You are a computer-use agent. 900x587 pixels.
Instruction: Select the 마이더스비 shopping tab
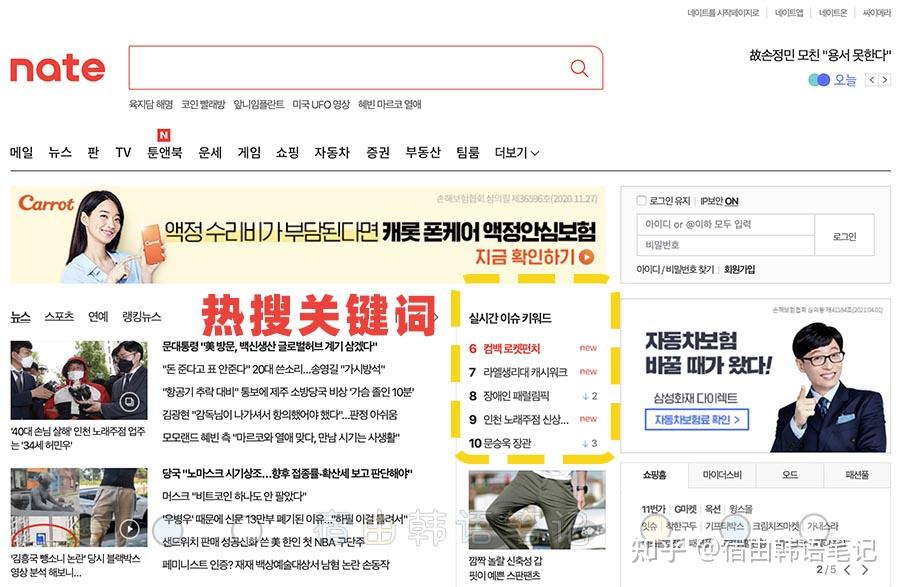click(720, 475)
